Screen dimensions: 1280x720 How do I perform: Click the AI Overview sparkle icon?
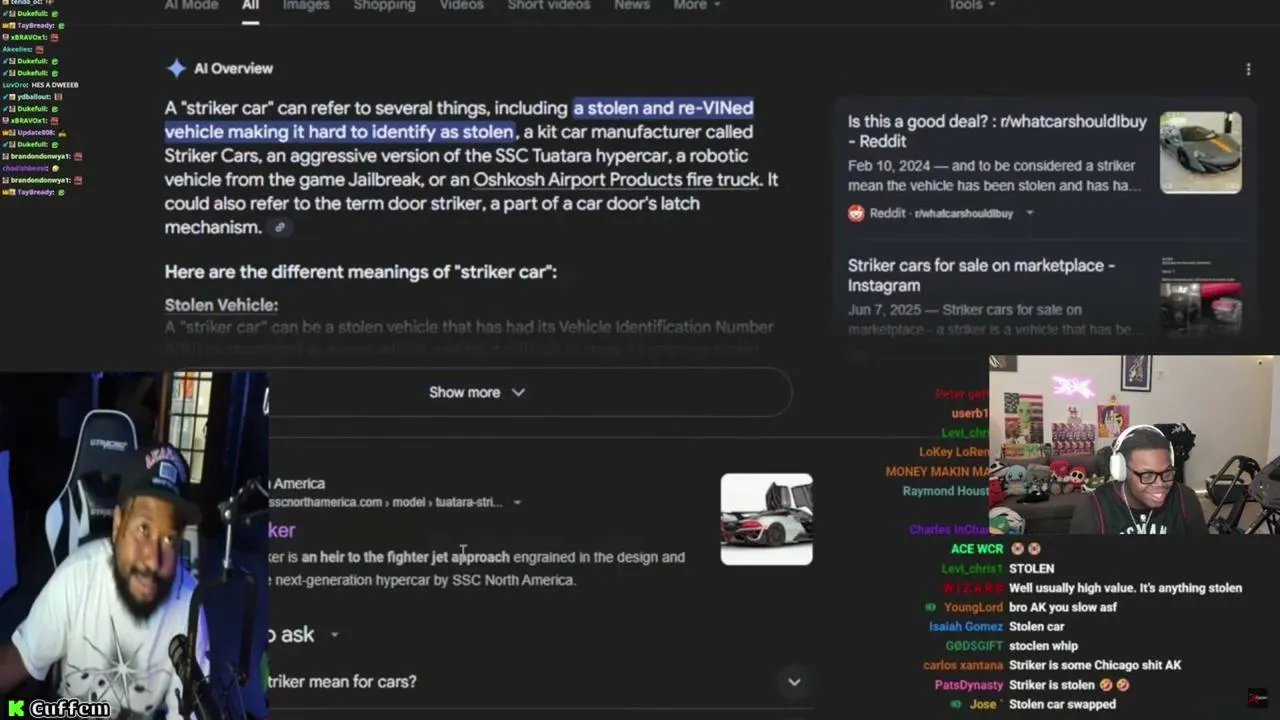pyautogui.click(x=176, y=68)
